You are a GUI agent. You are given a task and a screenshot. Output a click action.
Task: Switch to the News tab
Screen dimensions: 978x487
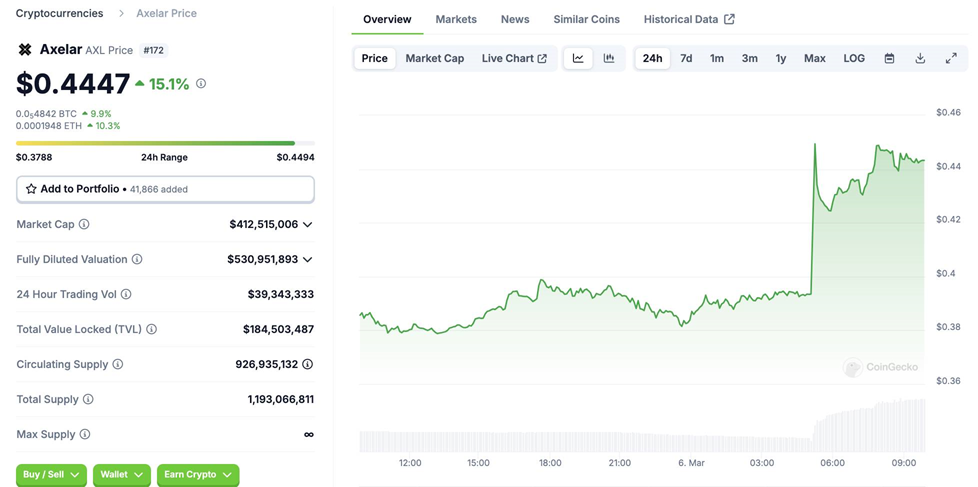tap(515, 19)
